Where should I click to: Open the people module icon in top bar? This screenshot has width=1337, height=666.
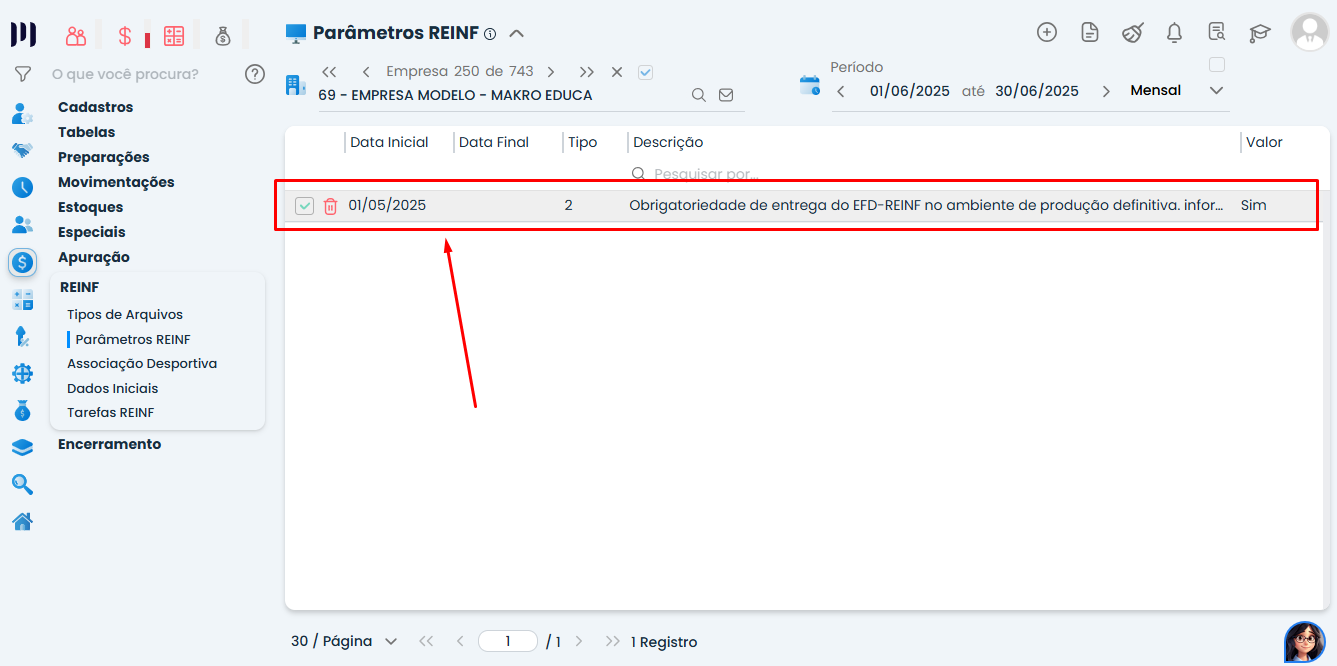pos(76,36)
